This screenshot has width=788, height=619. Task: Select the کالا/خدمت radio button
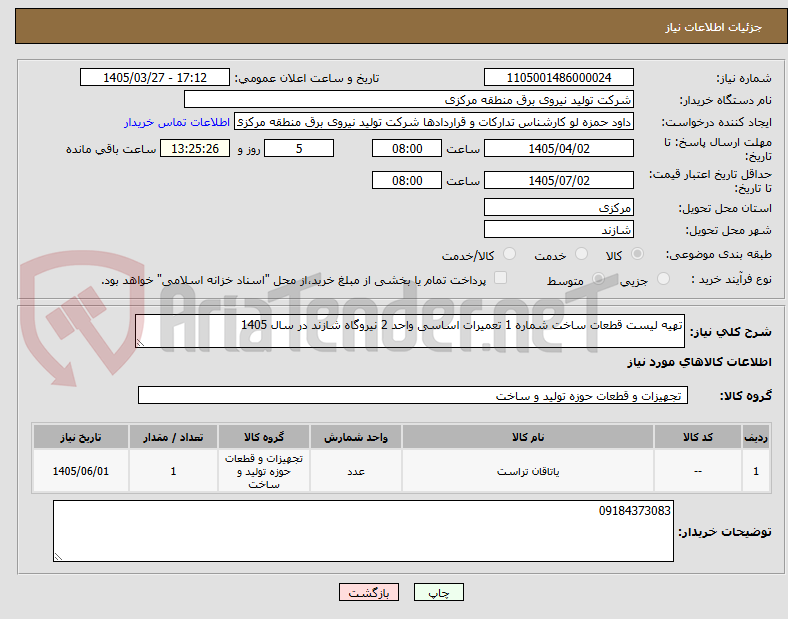pos(510,254)
